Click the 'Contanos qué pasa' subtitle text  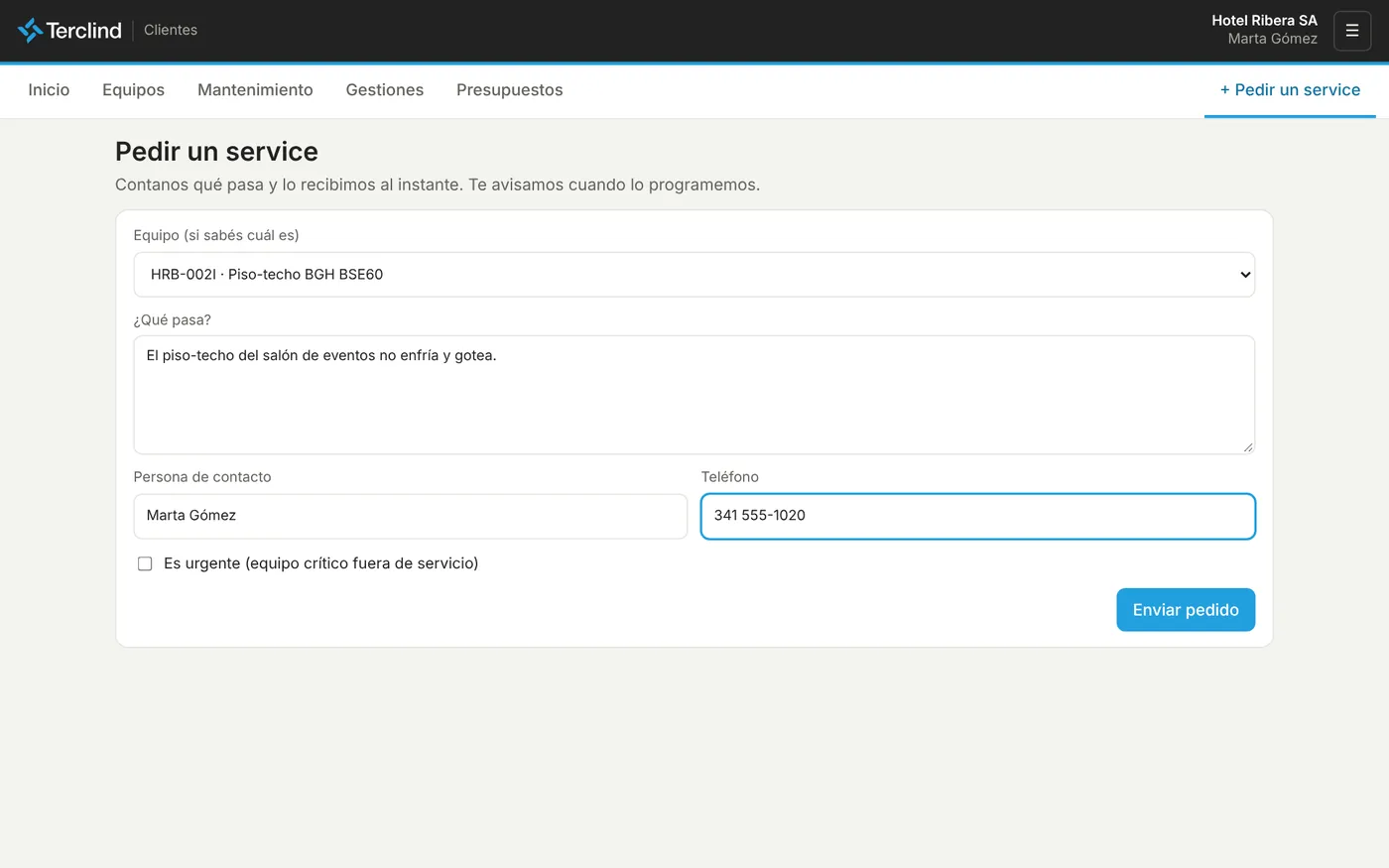(438, 185)
